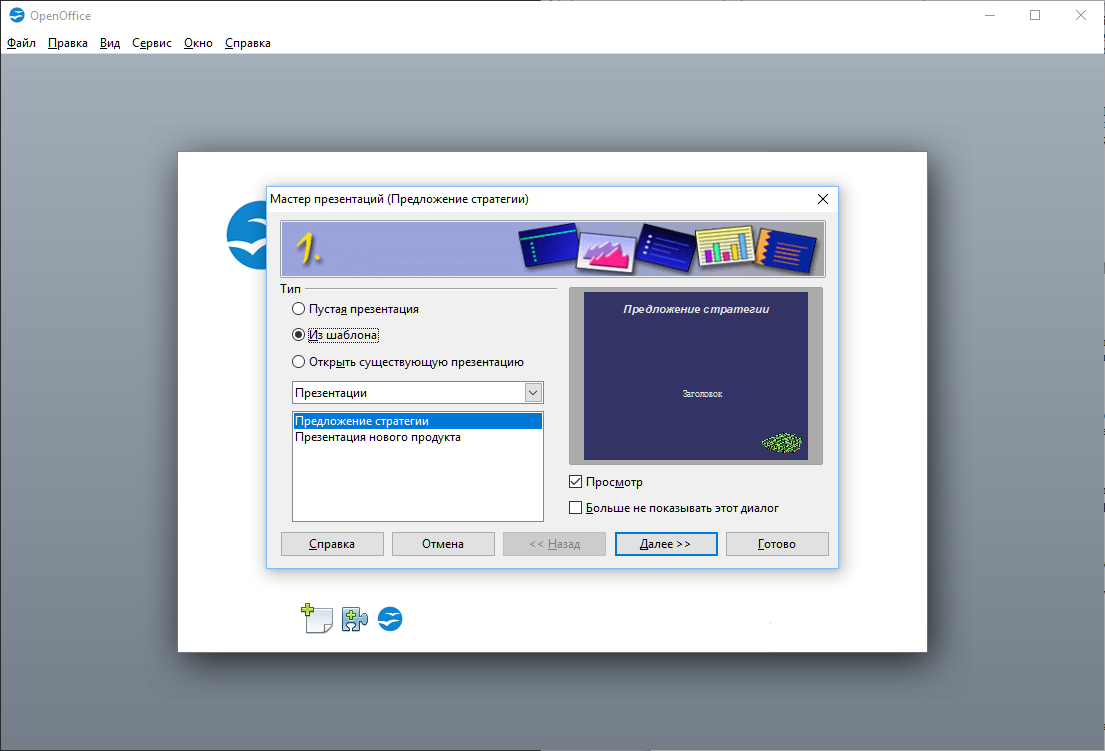This screenshot has width=1105, height=751.
Task: Select Открыть существующую презентацию option
Action: (298, 361)
